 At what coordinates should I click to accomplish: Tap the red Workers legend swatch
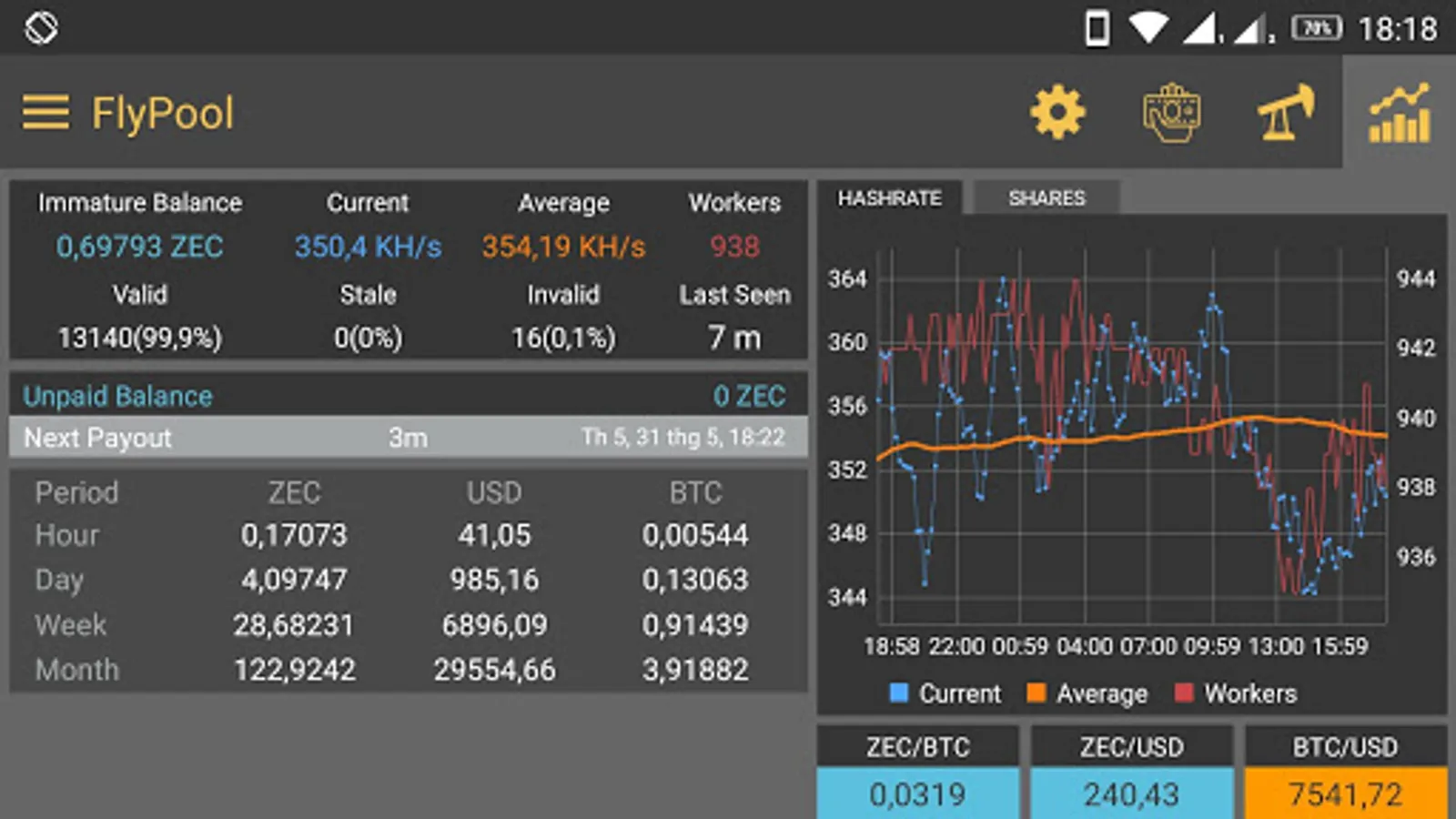coord(1184,693)
